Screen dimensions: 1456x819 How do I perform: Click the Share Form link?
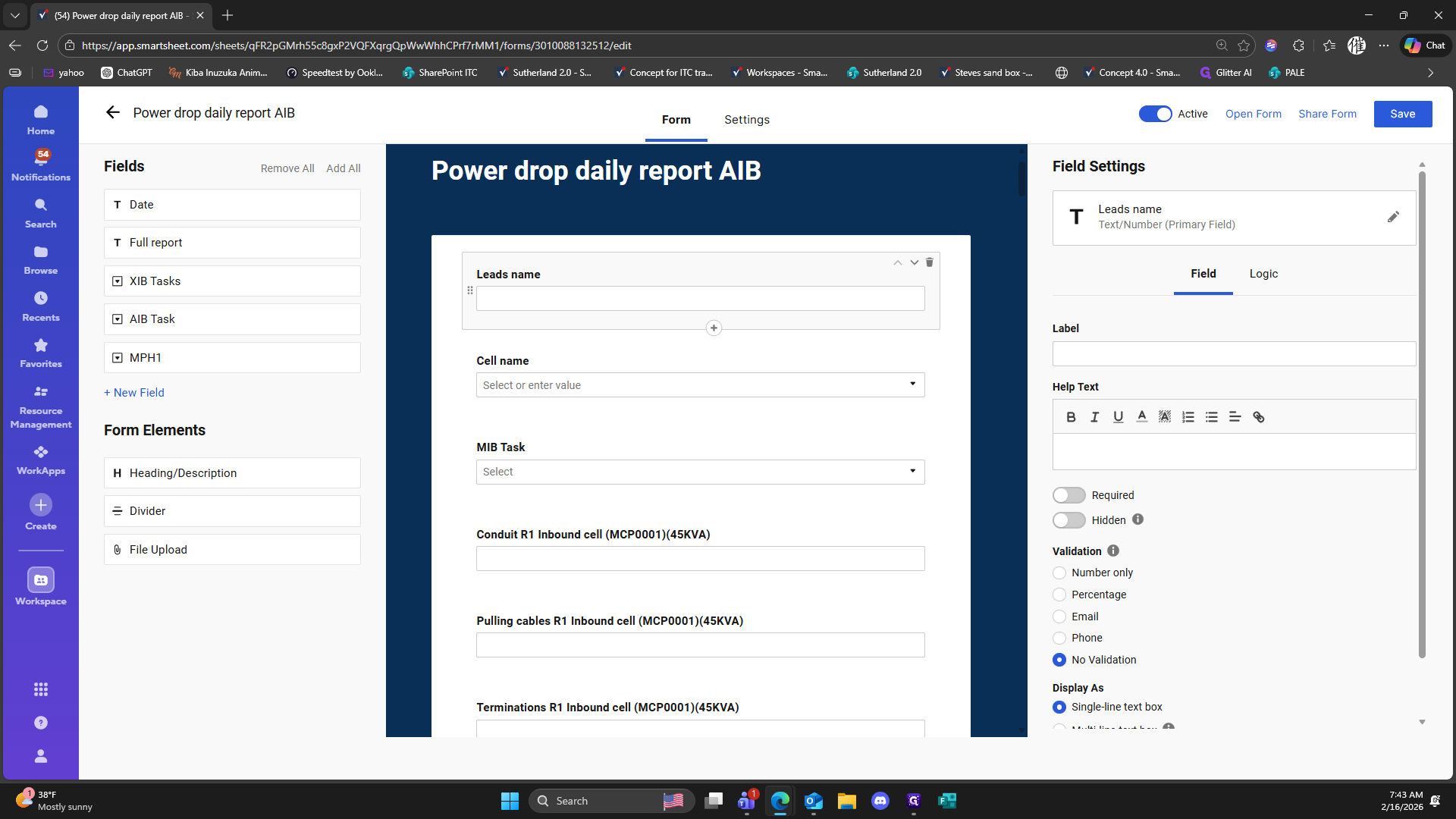point(1327,114)
